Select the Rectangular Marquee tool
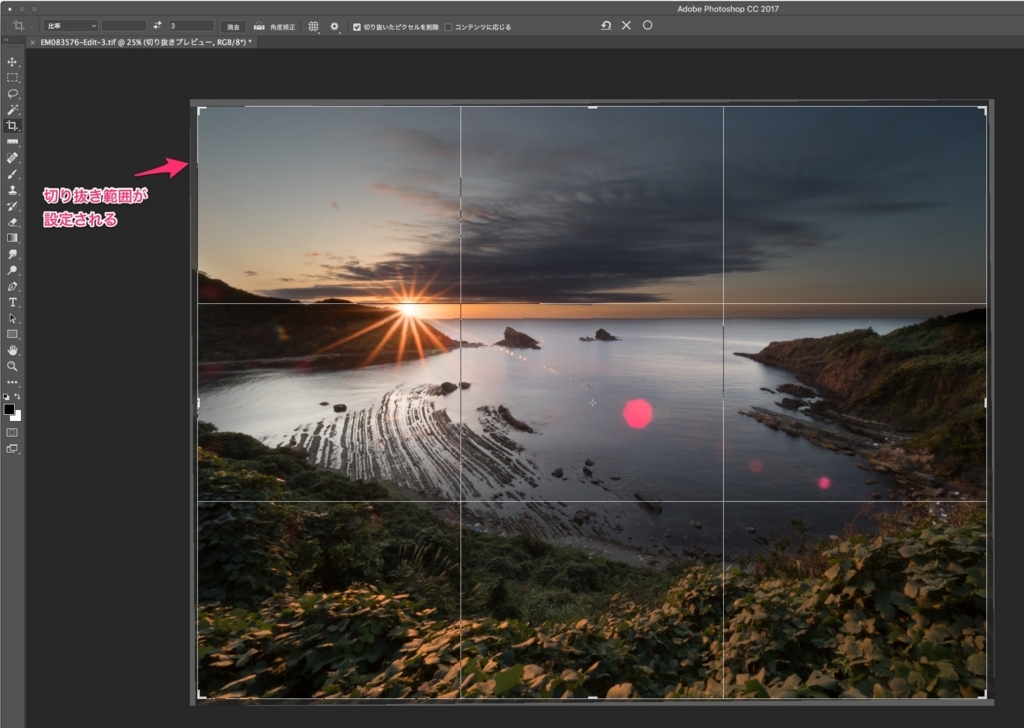Viewport: 1024px width, 728px height. click(x=12, y=78)
